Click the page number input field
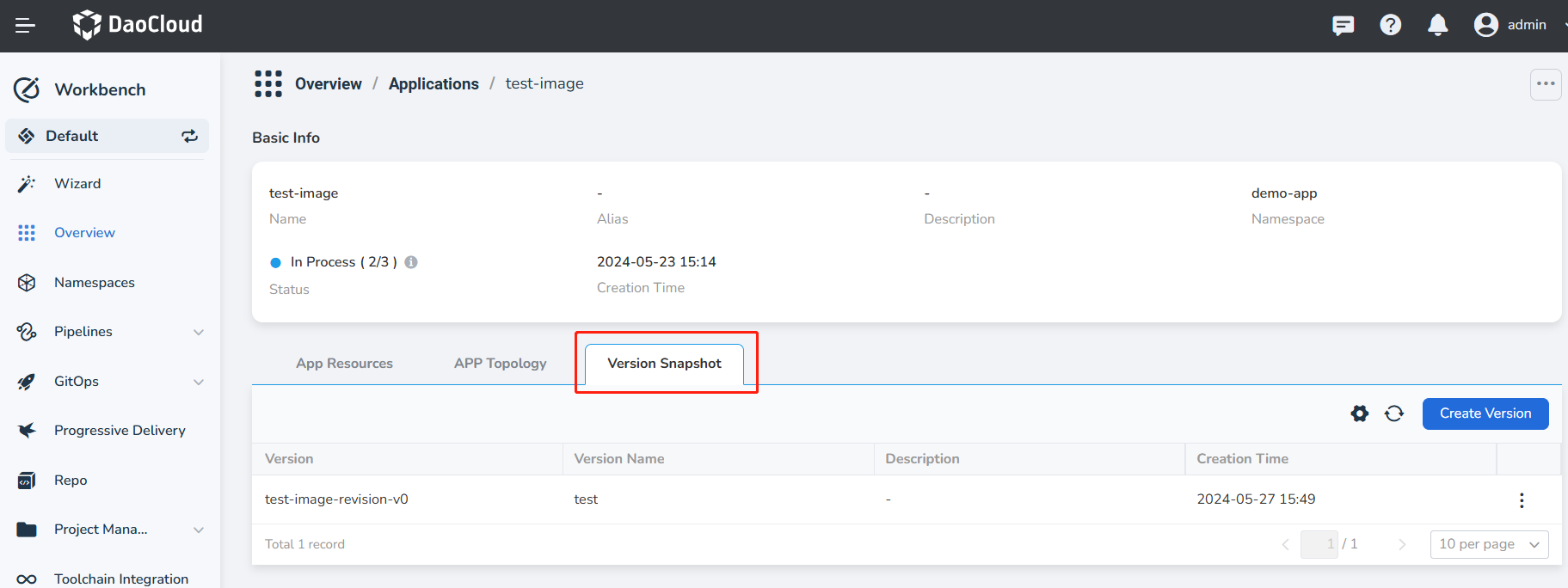This screenshot has height=588, width=1568. coord(1319,544)
